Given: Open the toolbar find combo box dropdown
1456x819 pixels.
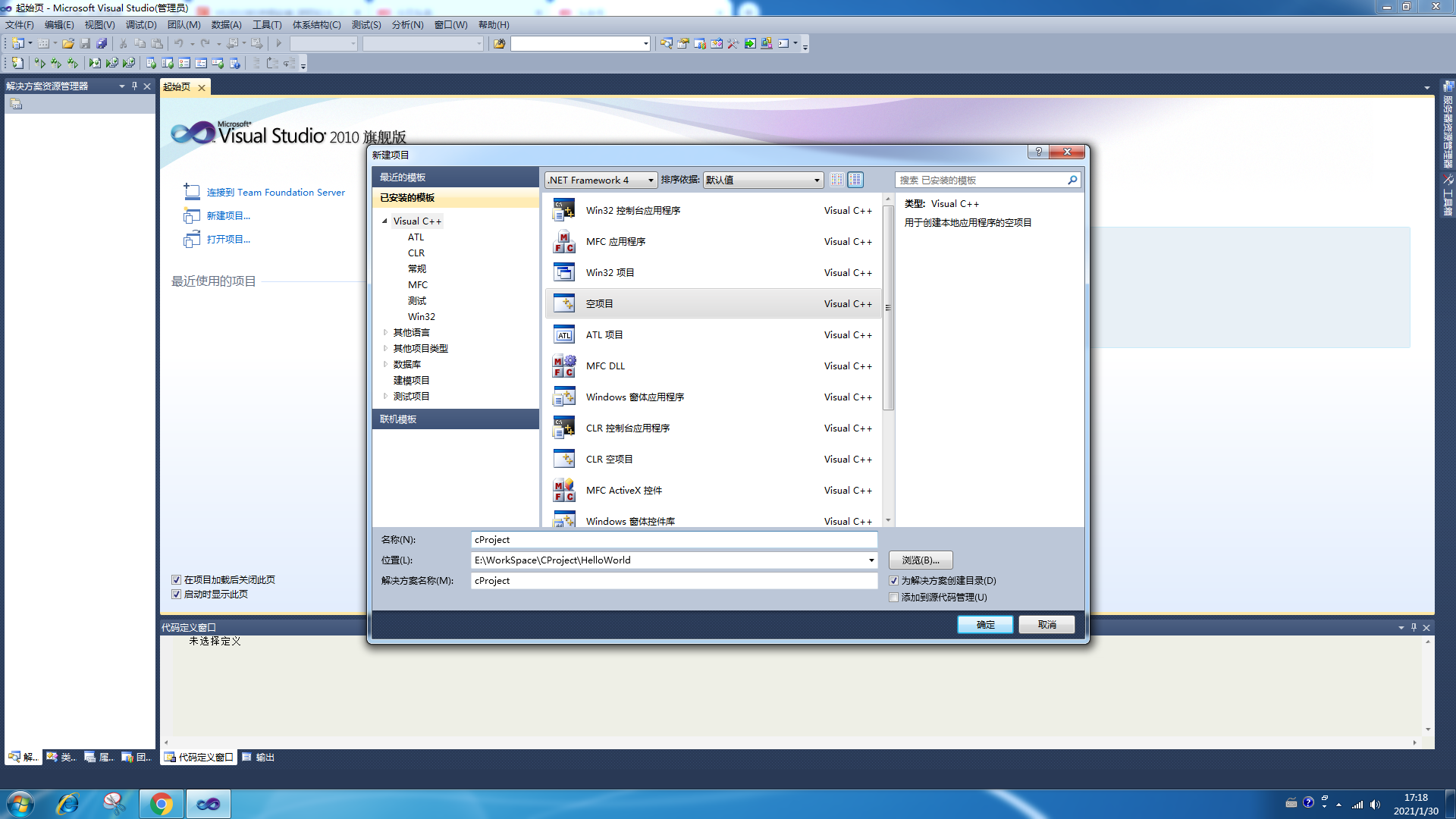Looking at the screenshot, I should pyautogui.click(x=646, y=44).
